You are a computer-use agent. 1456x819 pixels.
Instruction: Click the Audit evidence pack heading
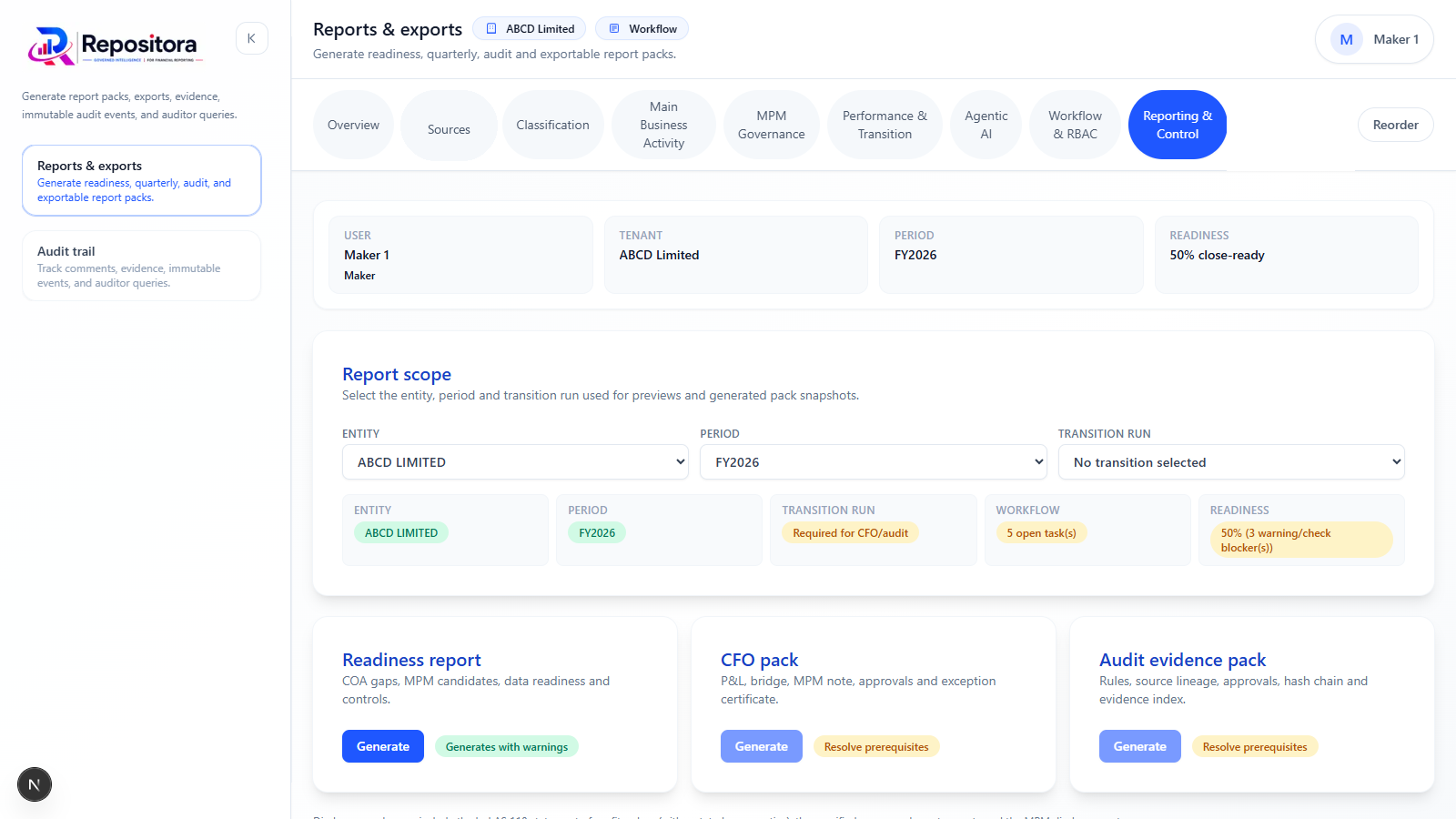(1182, 660)
